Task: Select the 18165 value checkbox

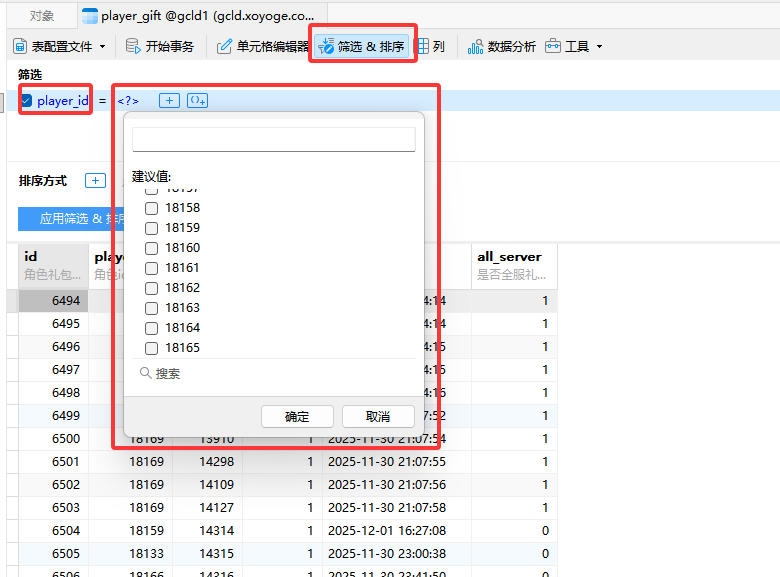Action: pos(152,348)
